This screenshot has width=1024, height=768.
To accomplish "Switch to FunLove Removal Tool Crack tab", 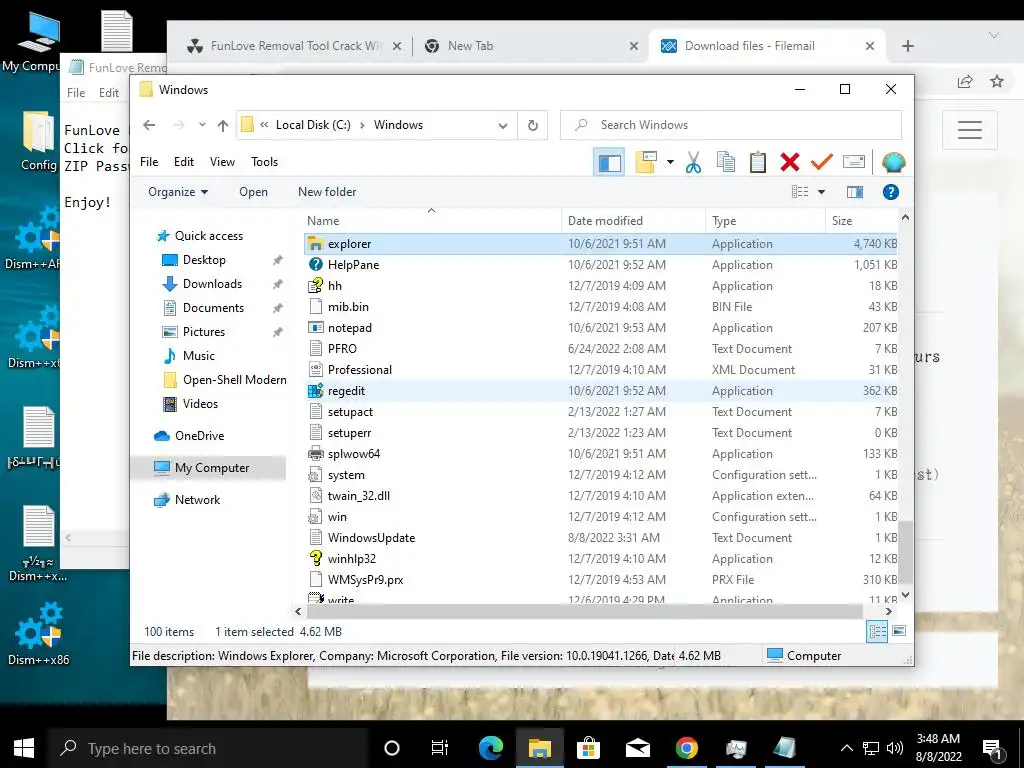I will click(x=294, y=46).
